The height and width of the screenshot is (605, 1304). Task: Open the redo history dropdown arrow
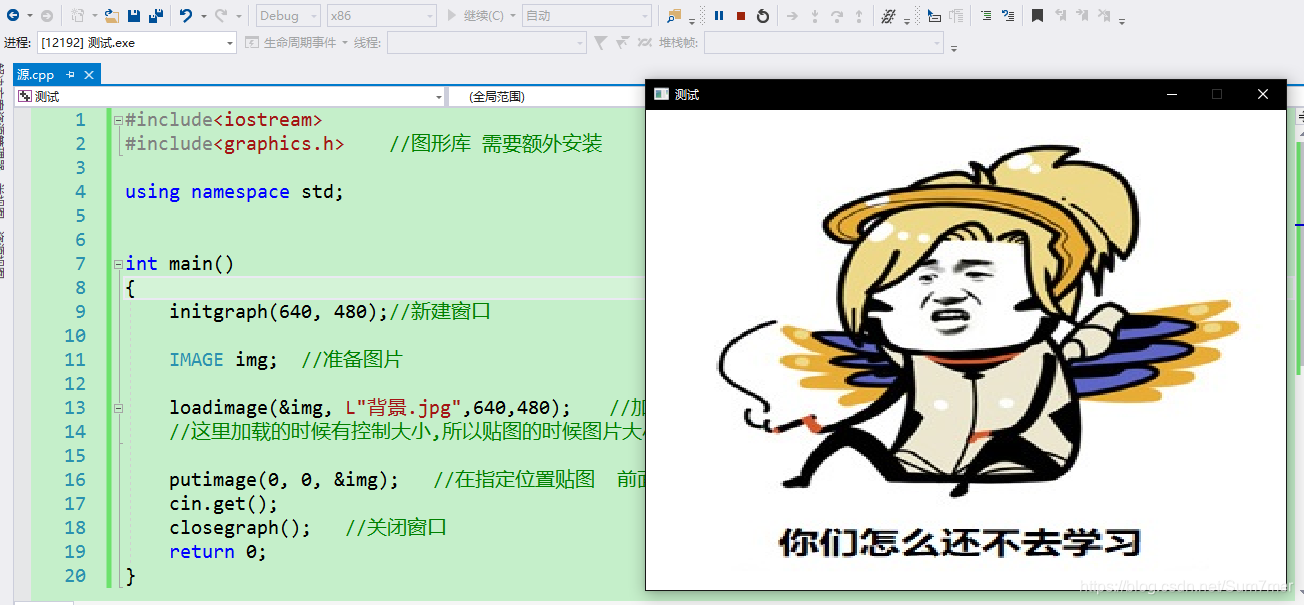point(238,16)
